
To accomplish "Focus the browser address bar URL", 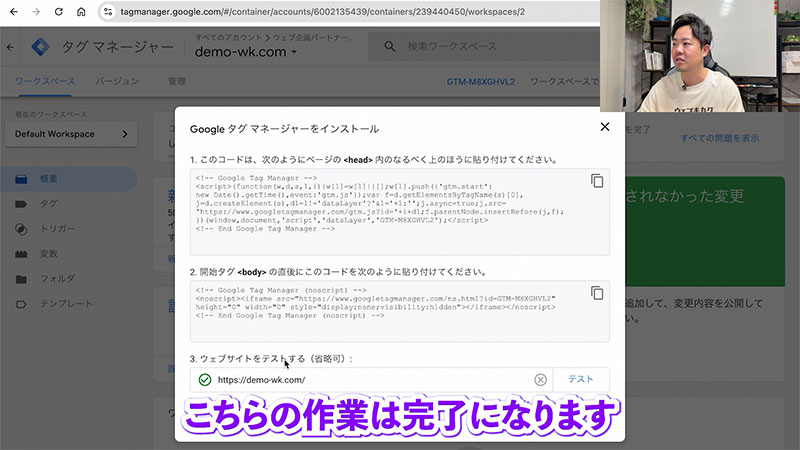I will (322, 12).
